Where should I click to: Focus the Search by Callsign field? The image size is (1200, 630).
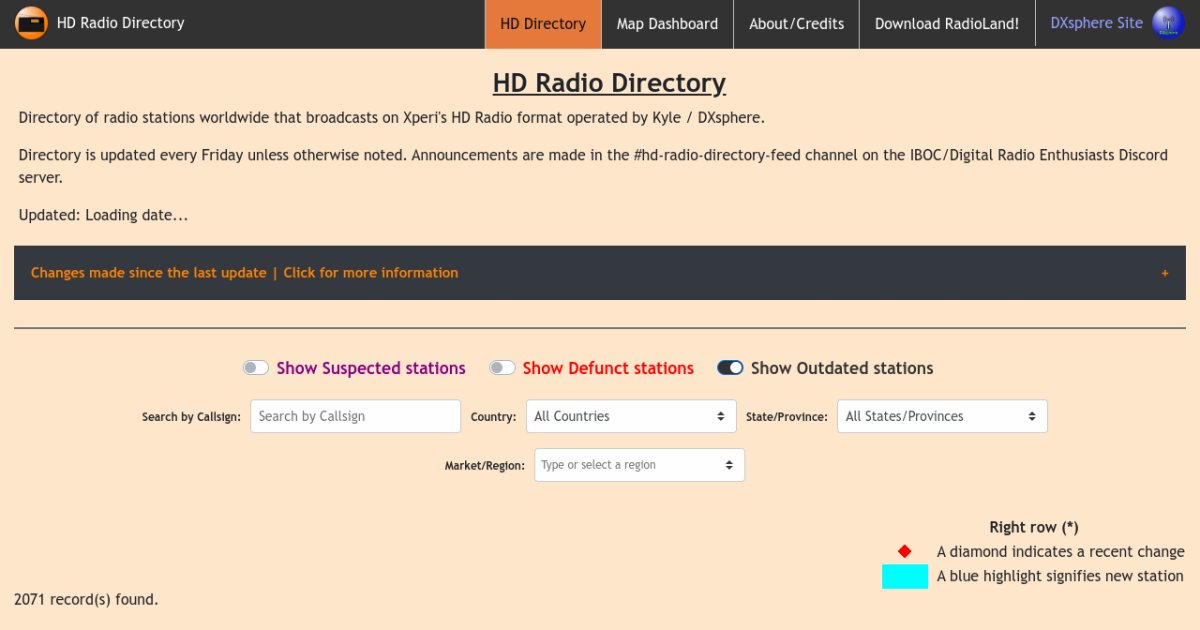355,416
